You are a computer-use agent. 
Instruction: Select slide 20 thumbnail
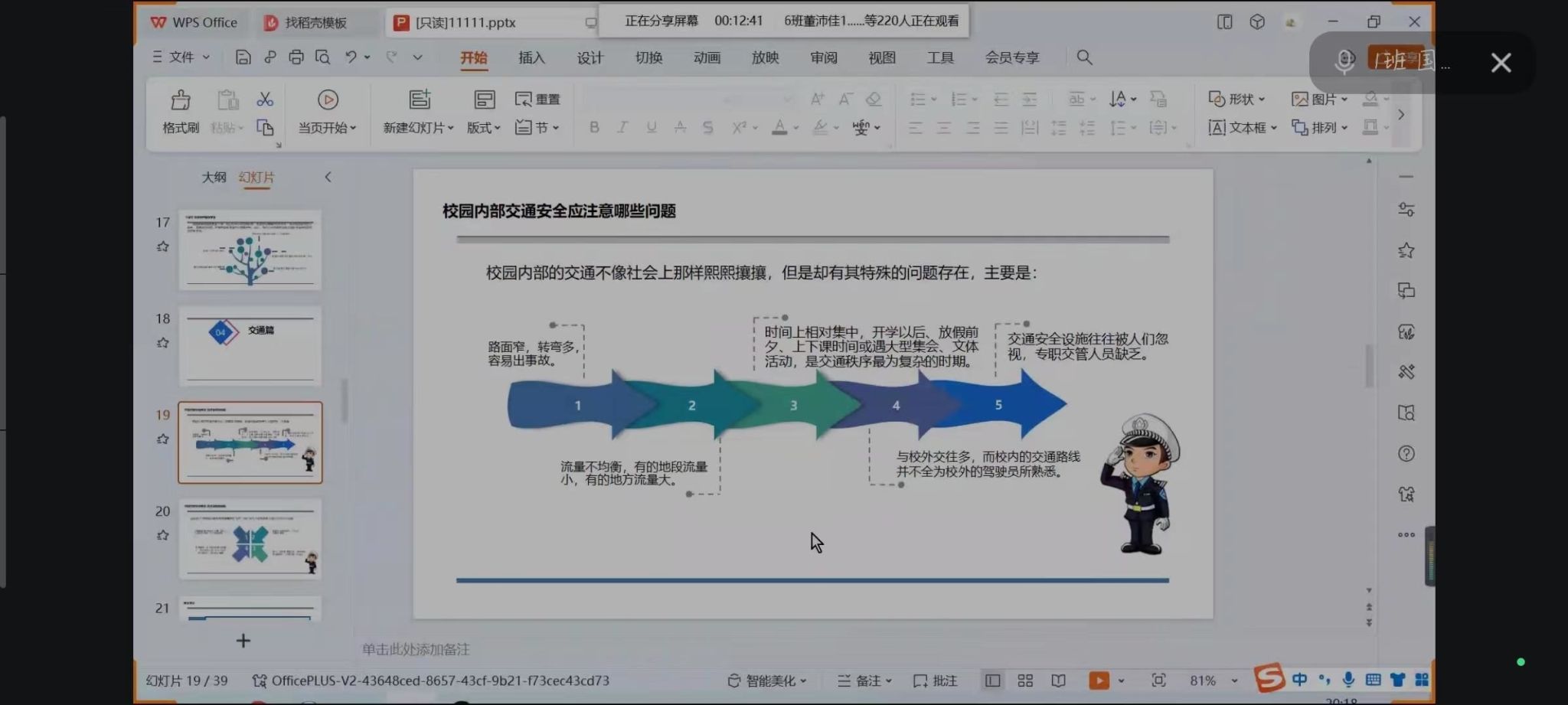[250, 539]
